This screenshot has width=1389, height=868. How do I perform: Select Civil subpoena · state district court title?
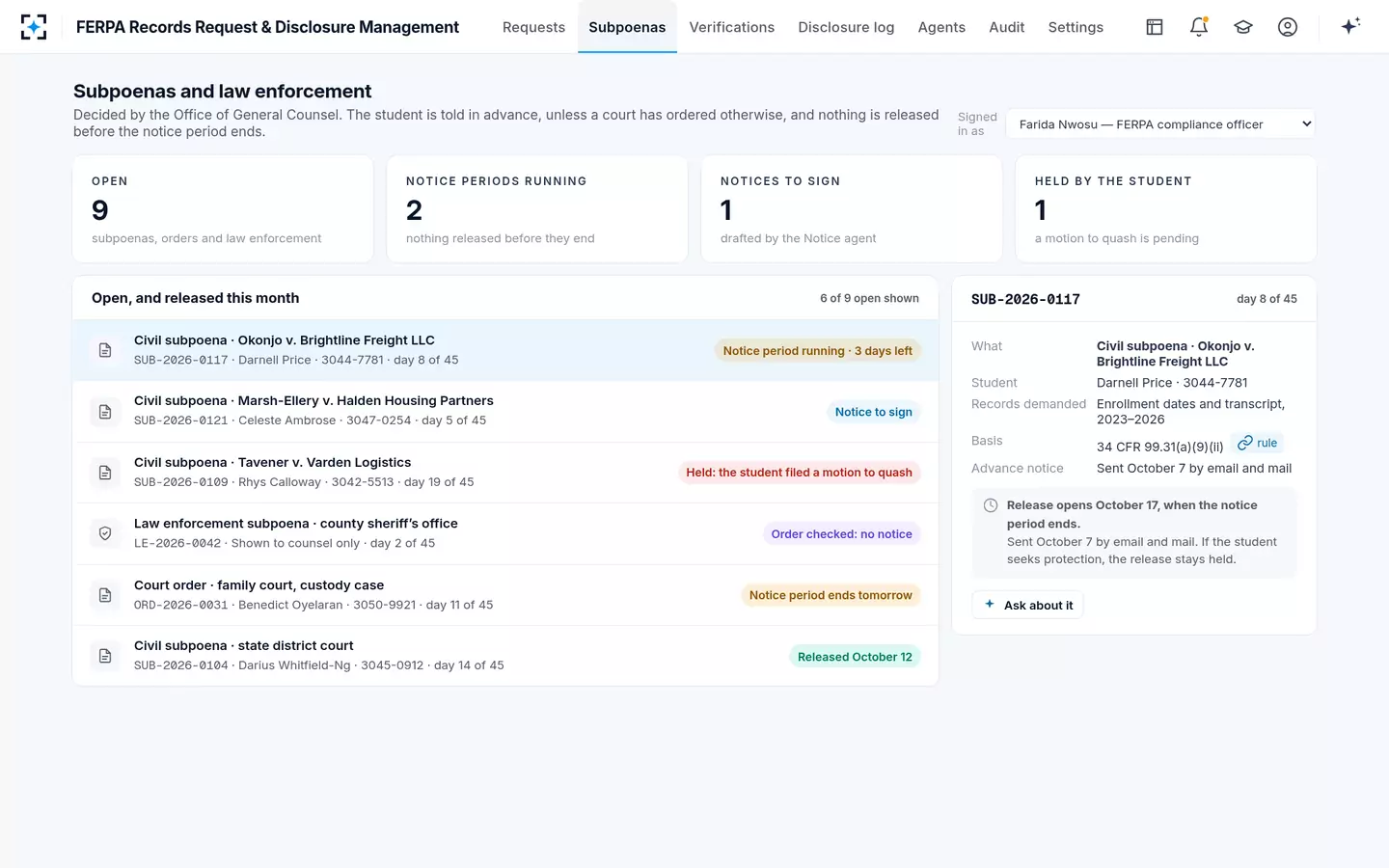point(244,645)
